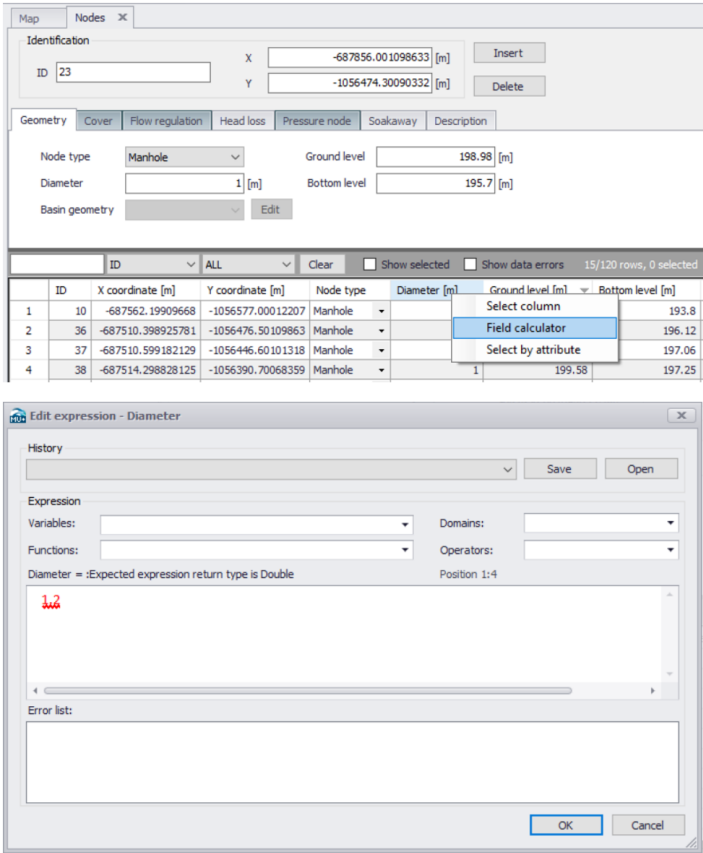Click ground level cell 199.58
703x853 pixels.
pyautogui.click(x=538, y=370)
